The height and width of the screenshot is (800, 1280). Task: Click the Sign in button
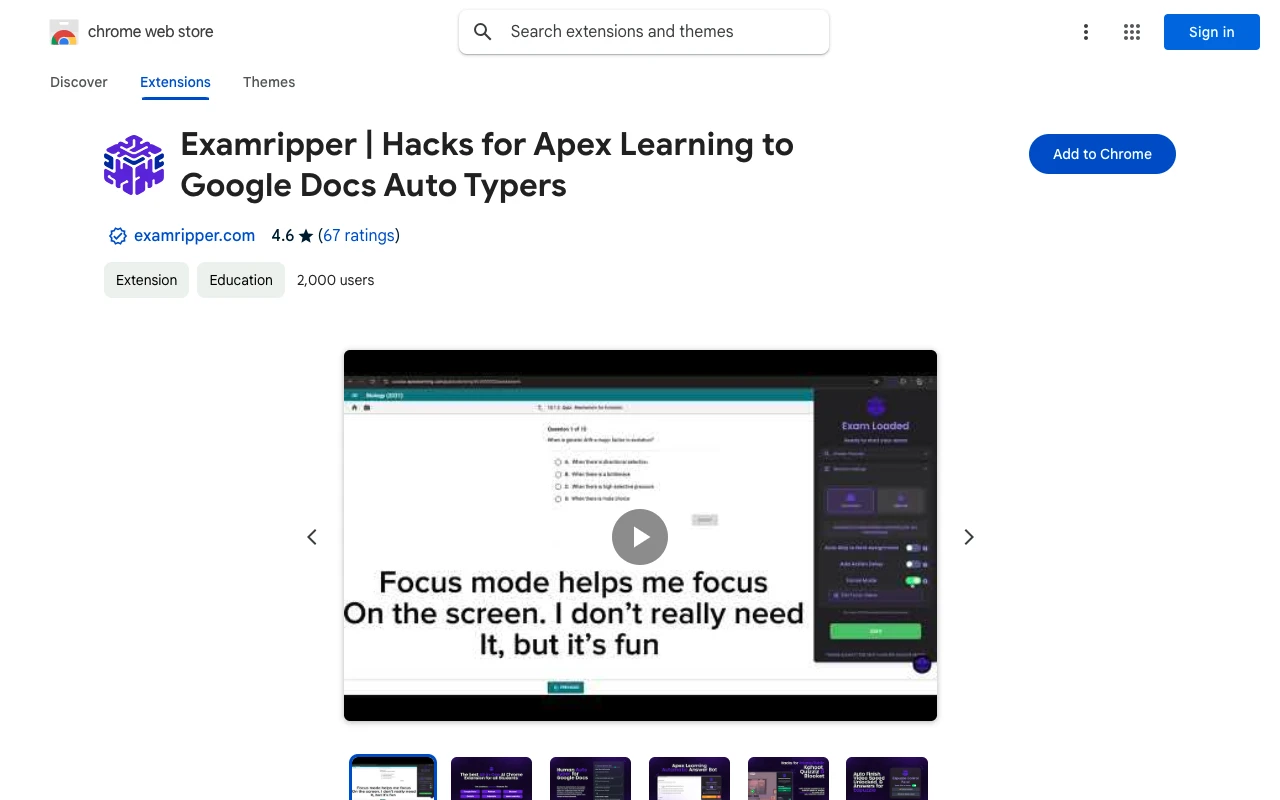click(1211, 32)
